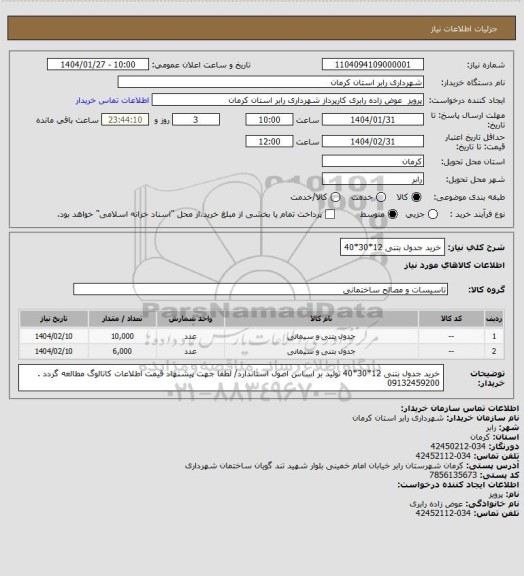Click the تعداد / مقدار column header
524x576 pixels.
coord(122,319)
